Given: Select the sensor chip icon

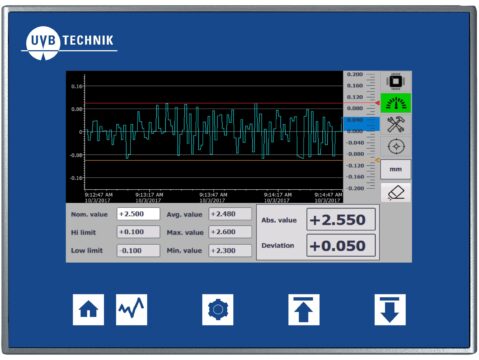Looking at the screenshot, I should click(x=396, y=82).
